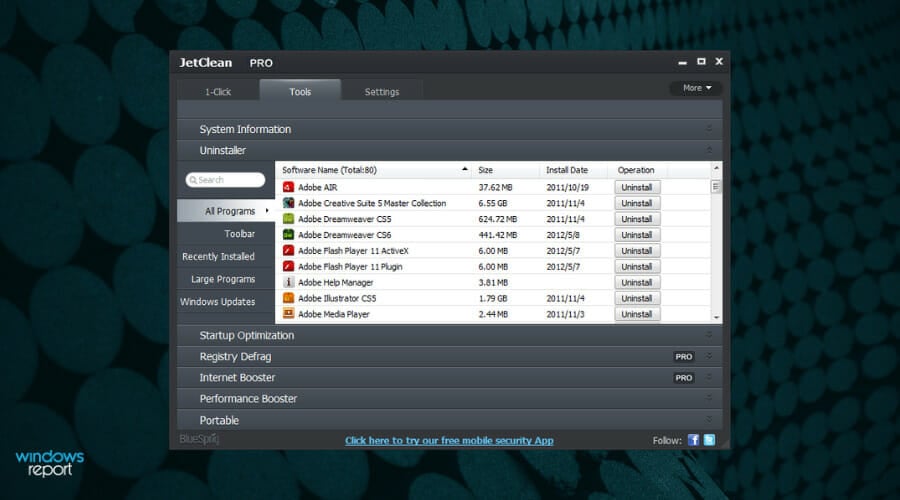Click the 37.62 MB size value
Image resolution: width=900 pixels, height=500 pixels.
point(495,187)
